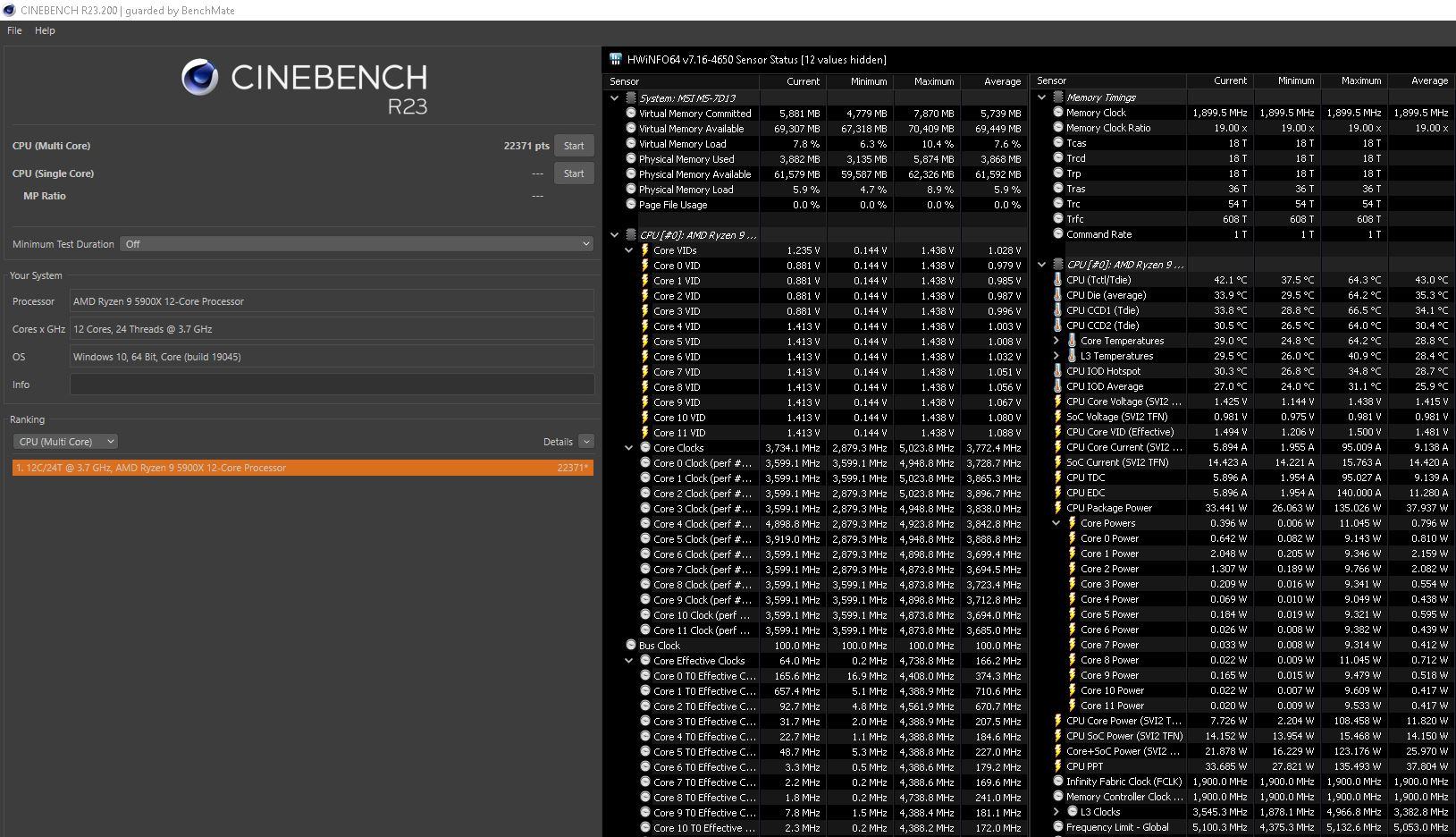This screenshot has height=837, width=1456.
Task: Click the Memory Clock sensor icon
Action: coord(1058,113)
